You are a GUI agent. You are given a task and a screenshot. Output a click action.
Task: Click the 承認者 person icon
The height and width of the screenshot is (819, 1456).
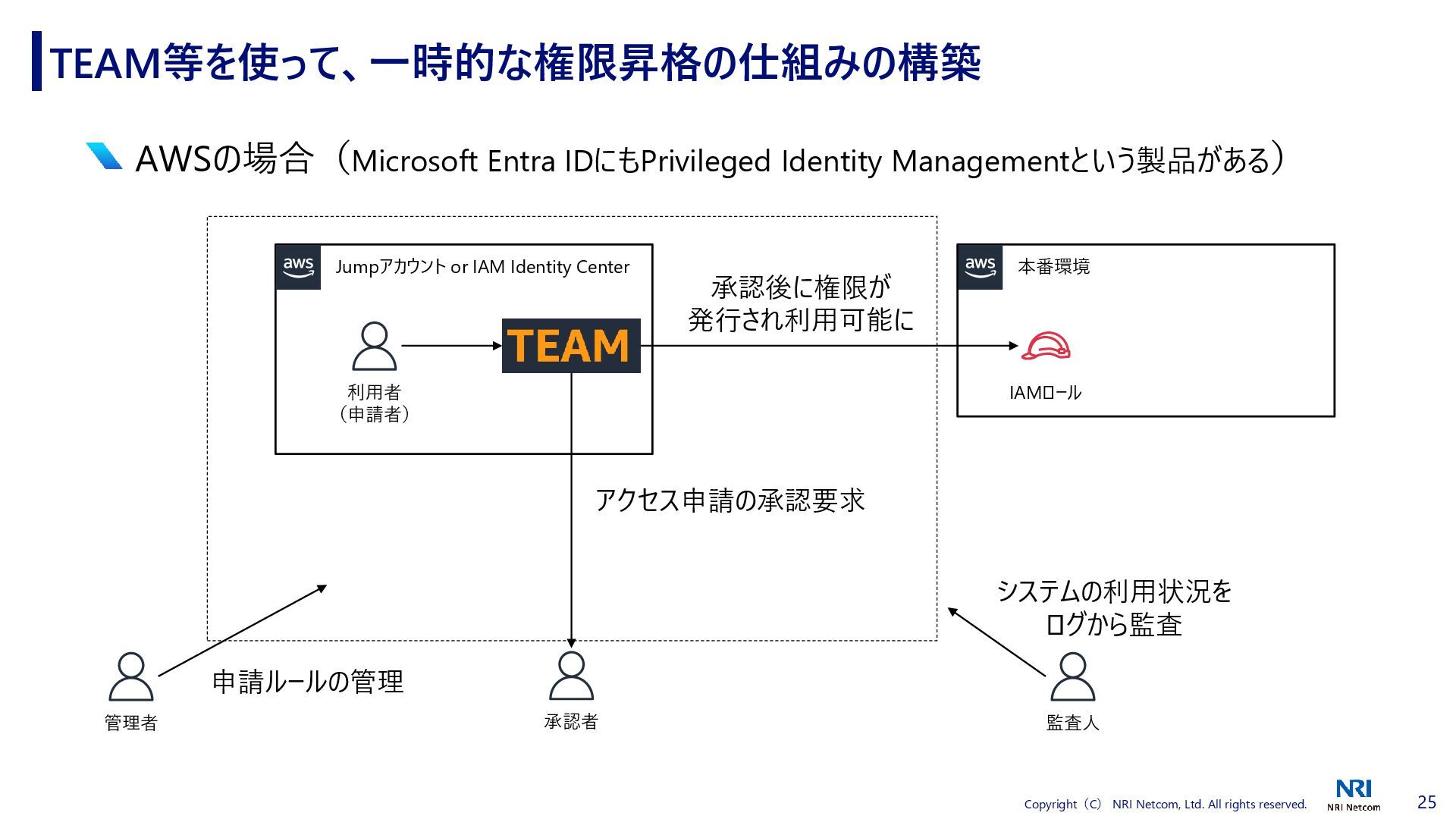coord(571,676)
